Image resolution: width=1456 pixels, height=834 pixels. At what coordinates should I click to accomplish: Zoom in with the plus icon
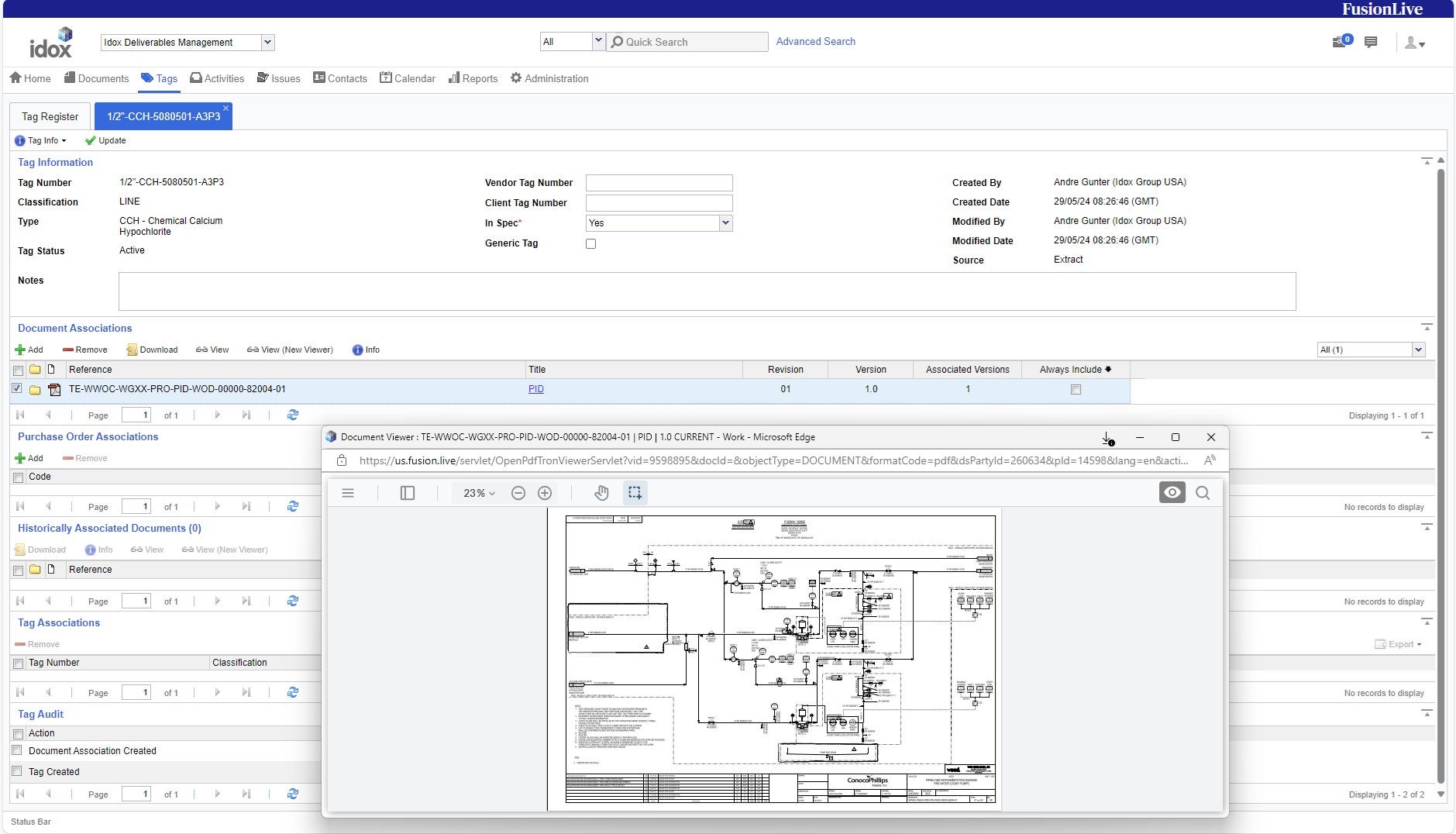tap(545, 493)
